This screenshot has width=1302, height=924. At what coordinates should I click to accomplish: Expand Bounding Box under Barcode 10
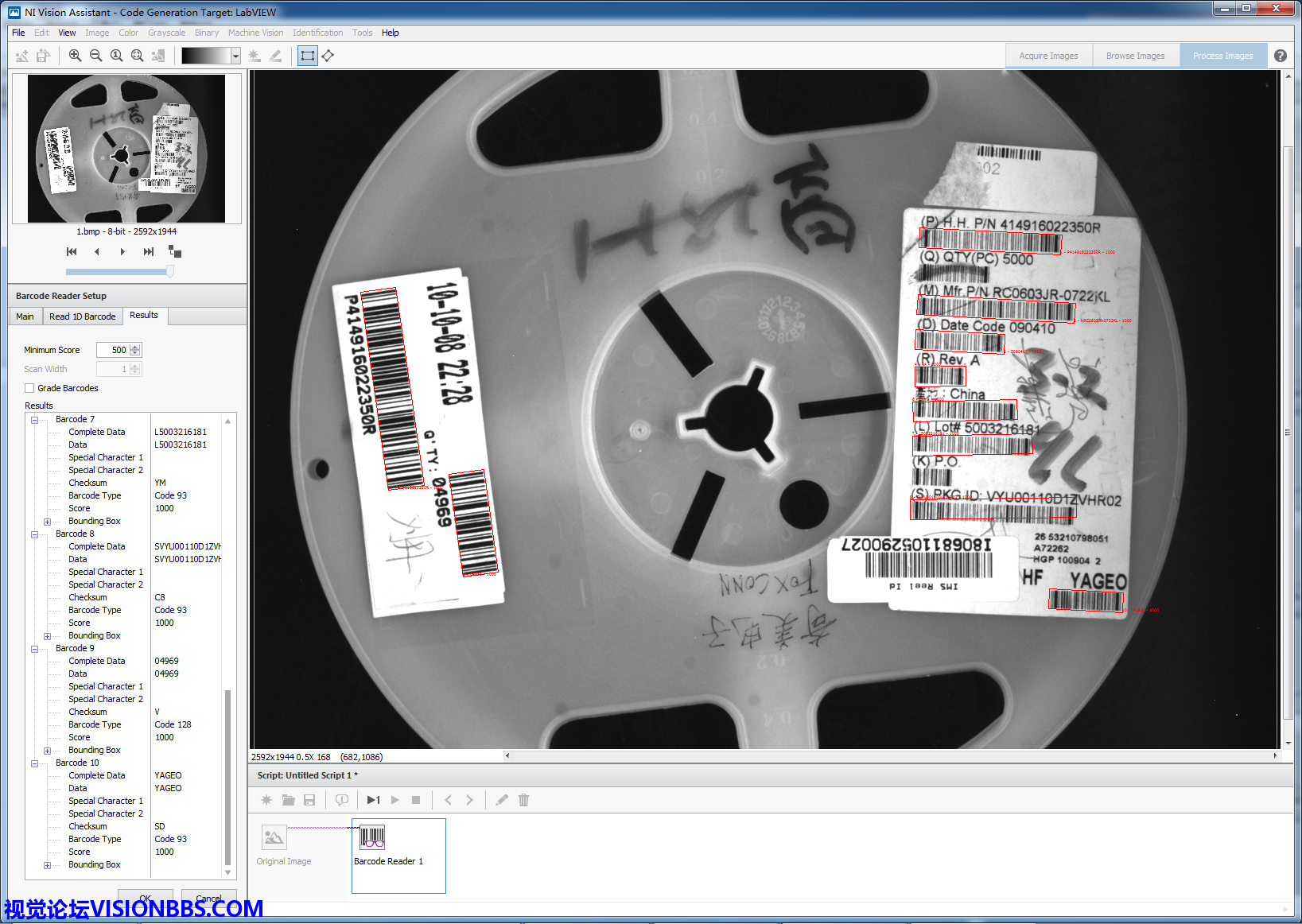click(x=48, y=865)
